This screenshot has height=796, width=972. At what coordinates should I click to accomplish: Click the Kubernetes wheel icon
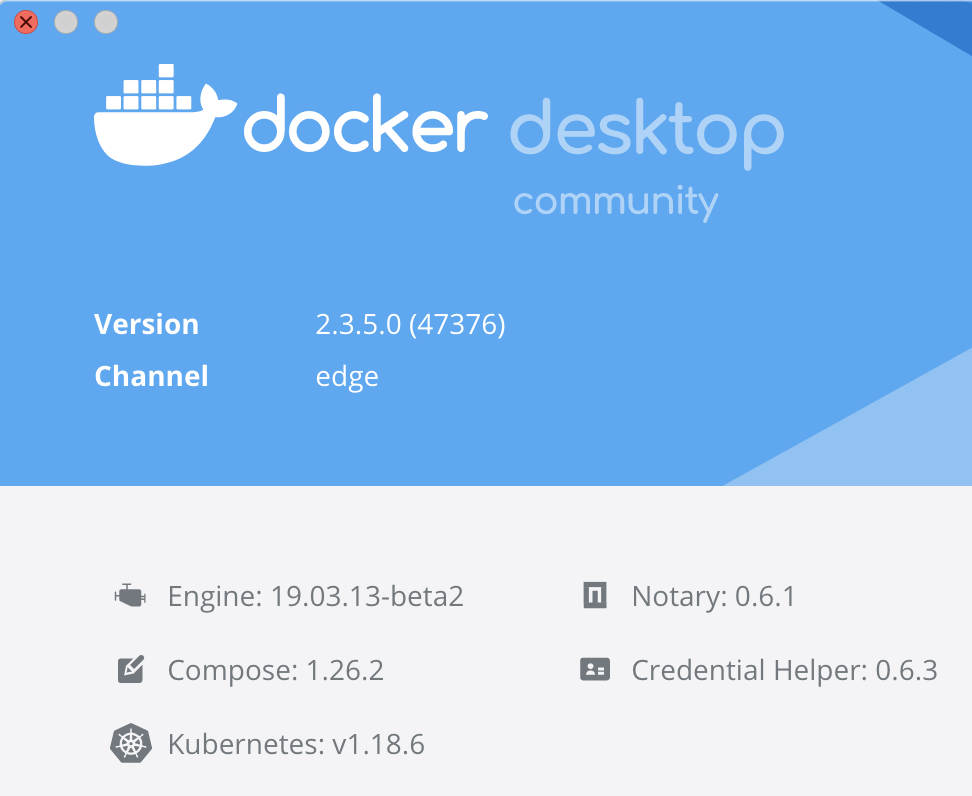(x=131, y=743)
